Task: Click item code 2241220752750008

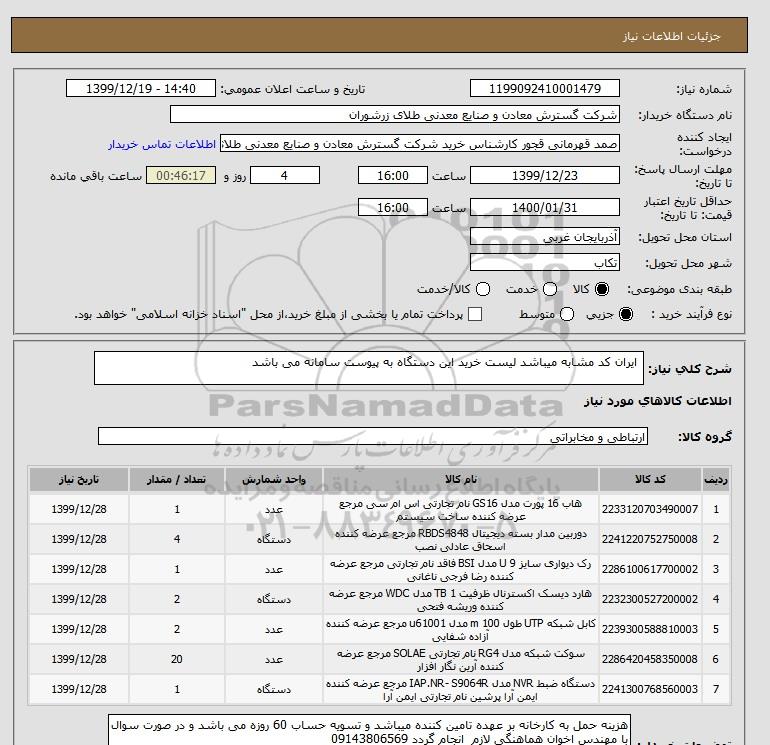Action: 650,539
